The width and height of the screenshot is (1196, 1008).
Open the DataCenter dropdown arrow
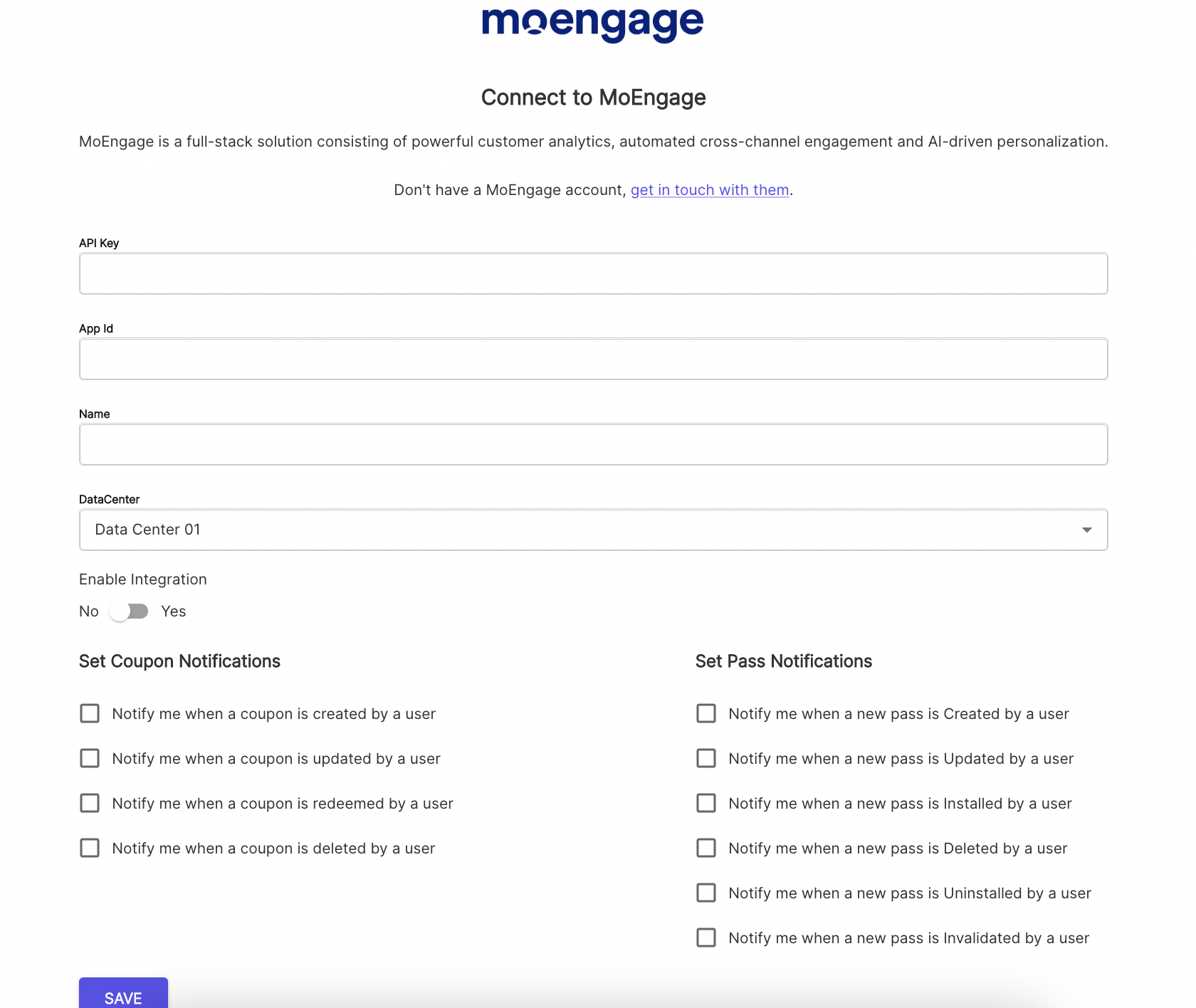(x=1086, y=530)
